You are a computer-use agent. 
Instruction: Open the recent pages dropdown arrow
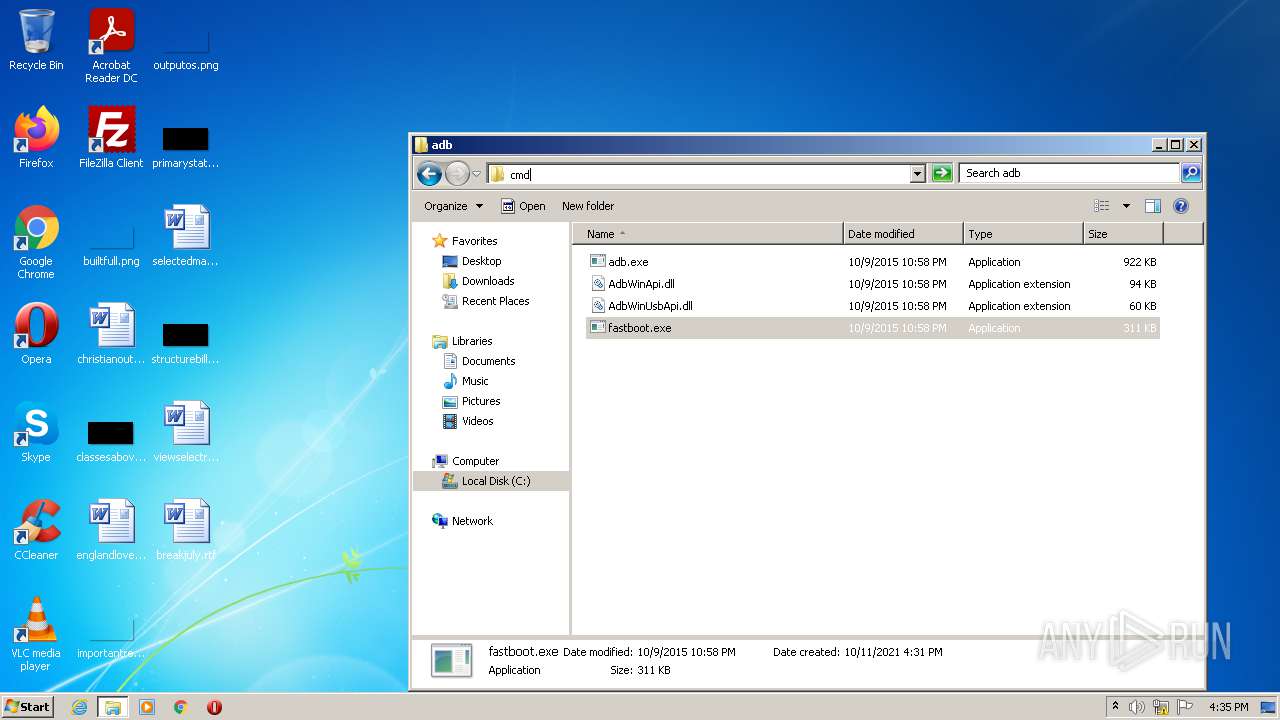pyautogui.click(x=477, y=174)
